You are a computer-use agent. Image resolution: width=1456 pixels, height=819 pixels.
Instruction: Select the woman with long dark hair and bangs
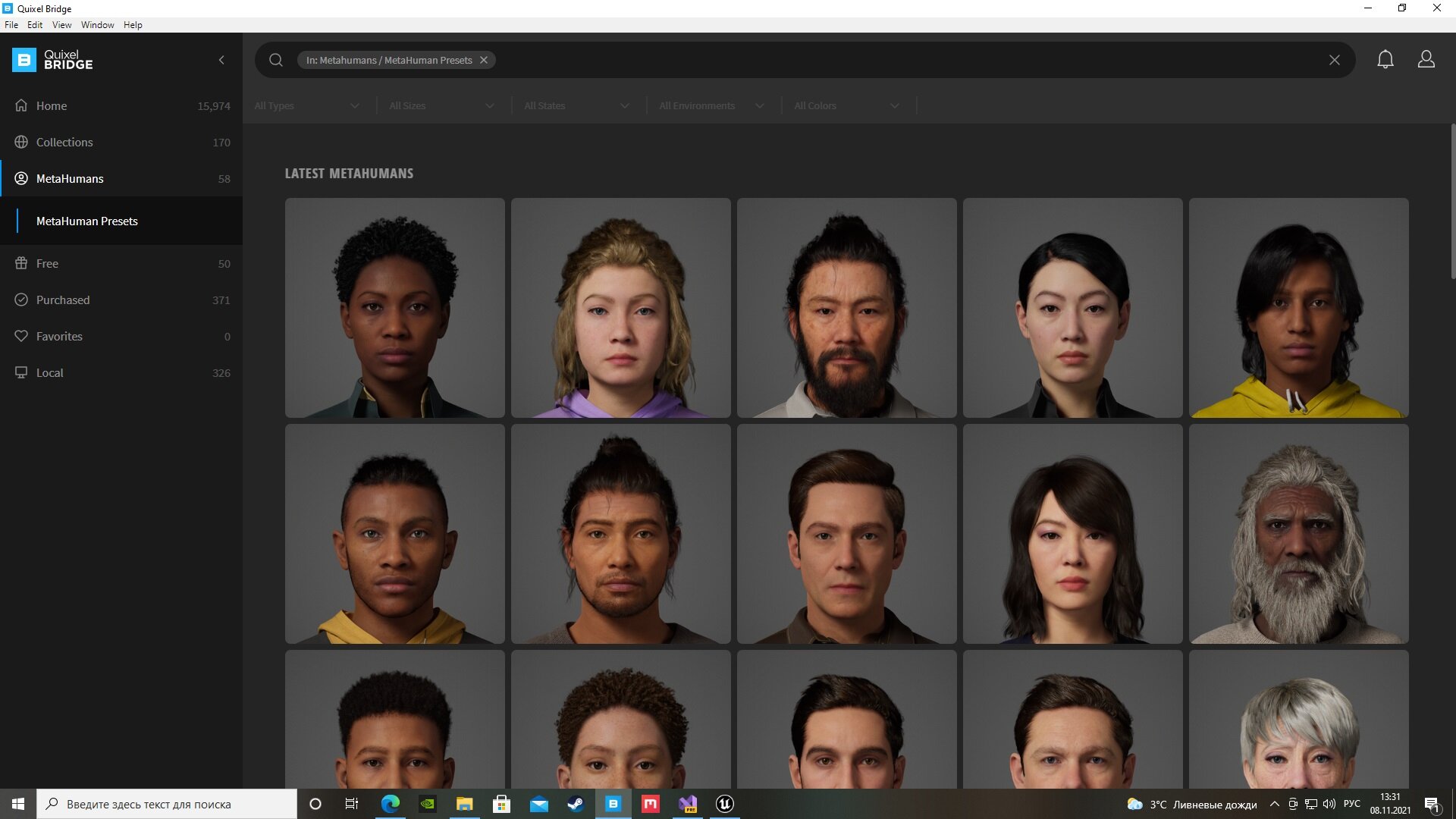click(1073, 534)
